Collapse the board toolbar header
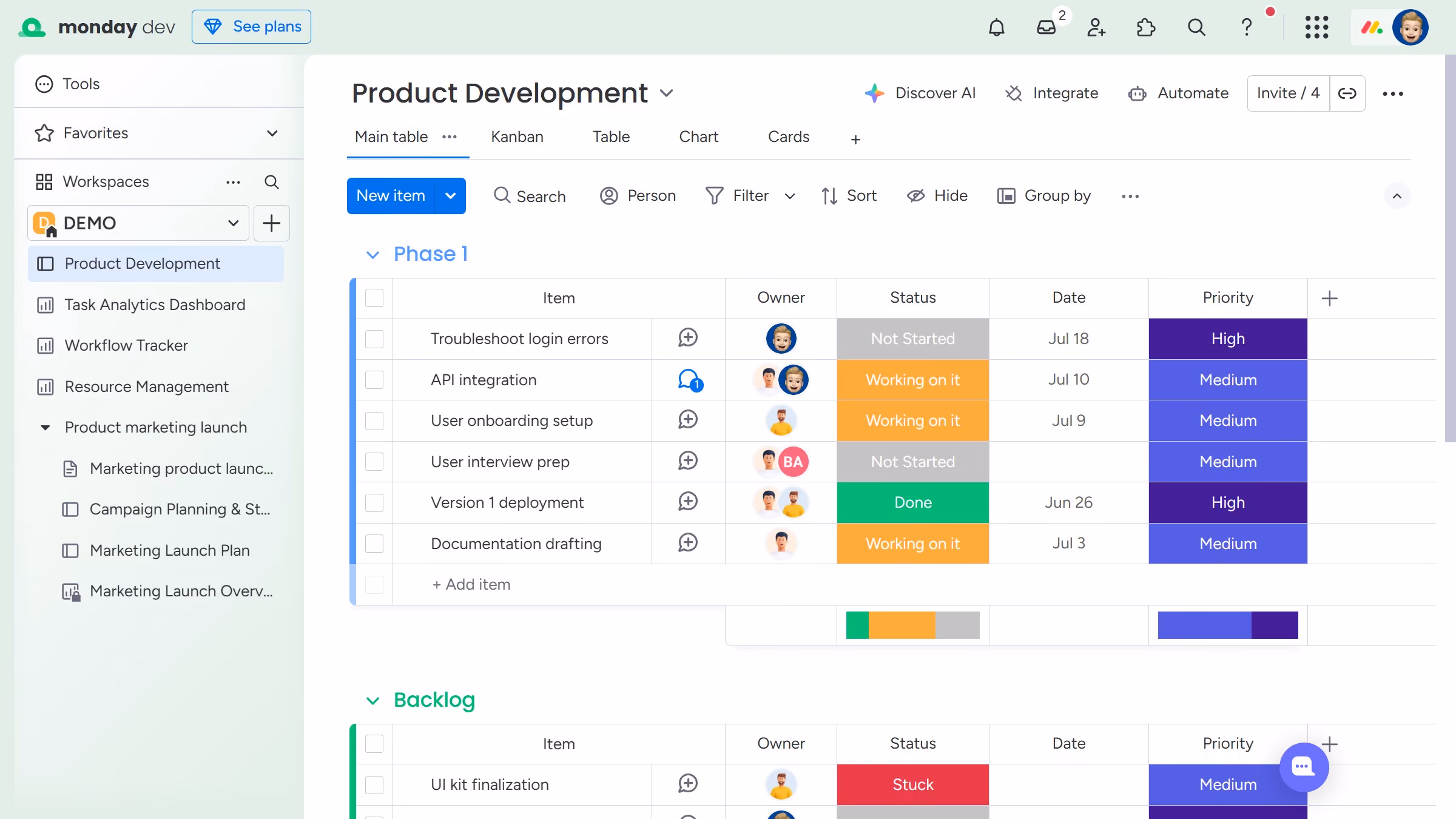The width and height of the screenshot is (1456, 819). [x=1397, y=196]
